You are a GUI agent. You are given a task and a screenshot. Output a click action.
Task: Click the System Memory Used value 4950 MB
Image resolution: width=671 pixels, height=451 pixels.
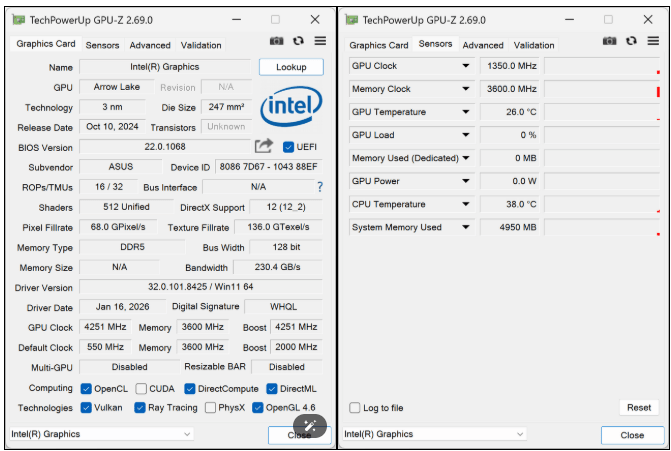coord(511,228)
